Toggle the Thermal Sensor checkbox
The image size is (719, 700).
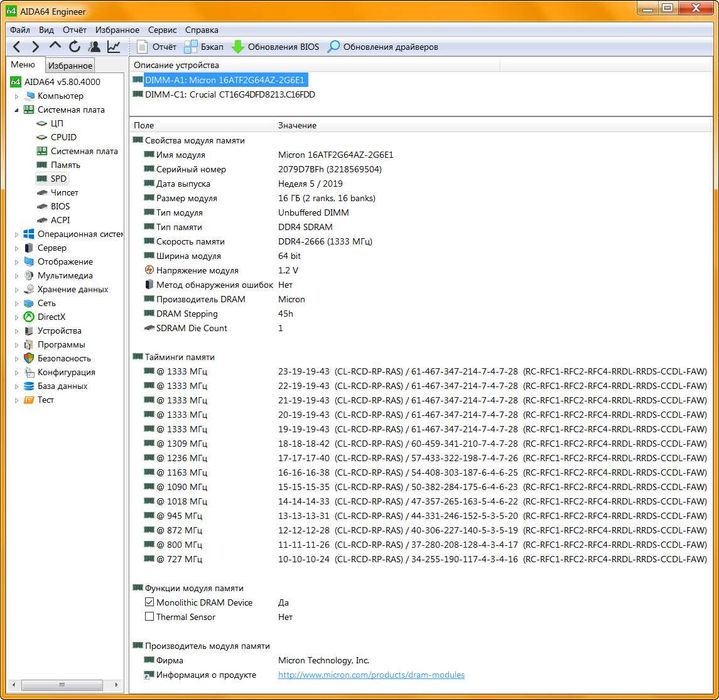149,617
